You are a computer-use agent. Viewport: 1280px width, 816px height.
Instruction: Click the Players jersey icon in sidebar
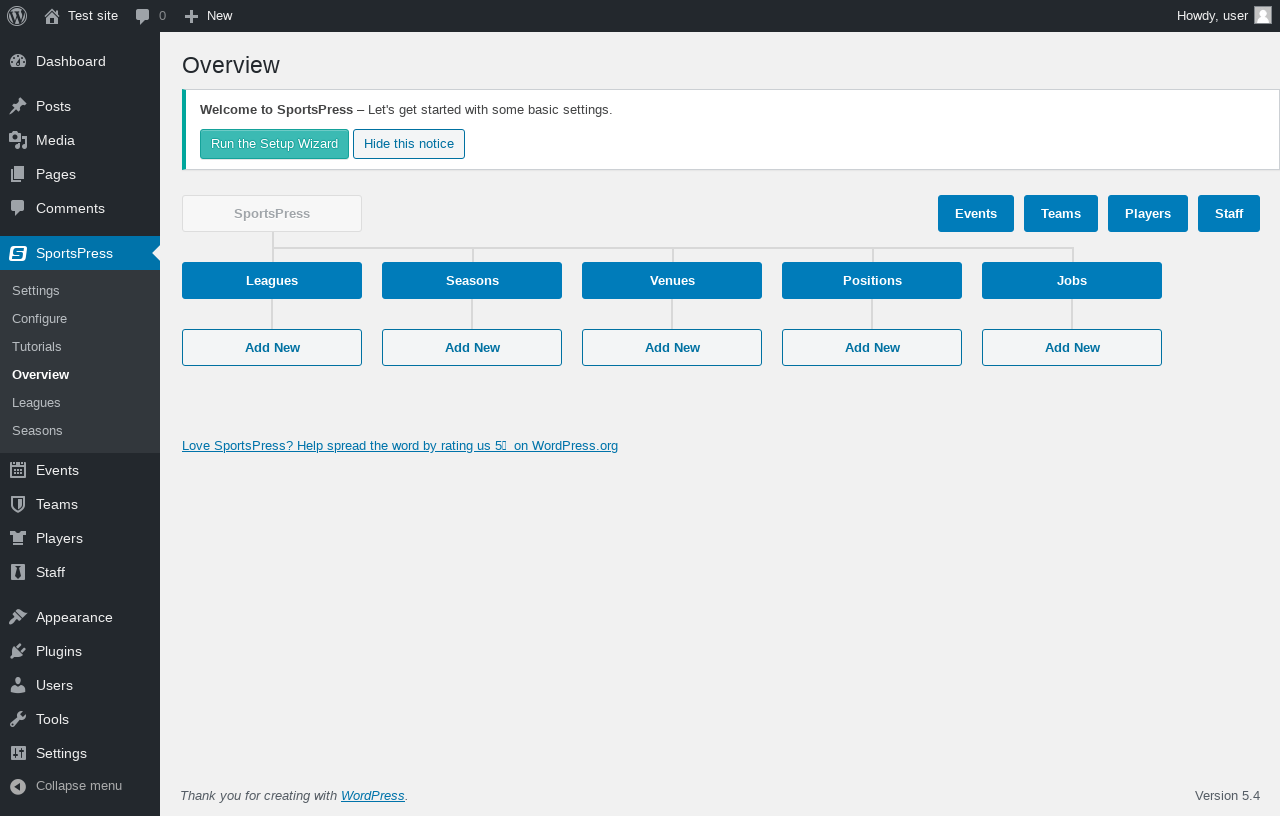18,538
